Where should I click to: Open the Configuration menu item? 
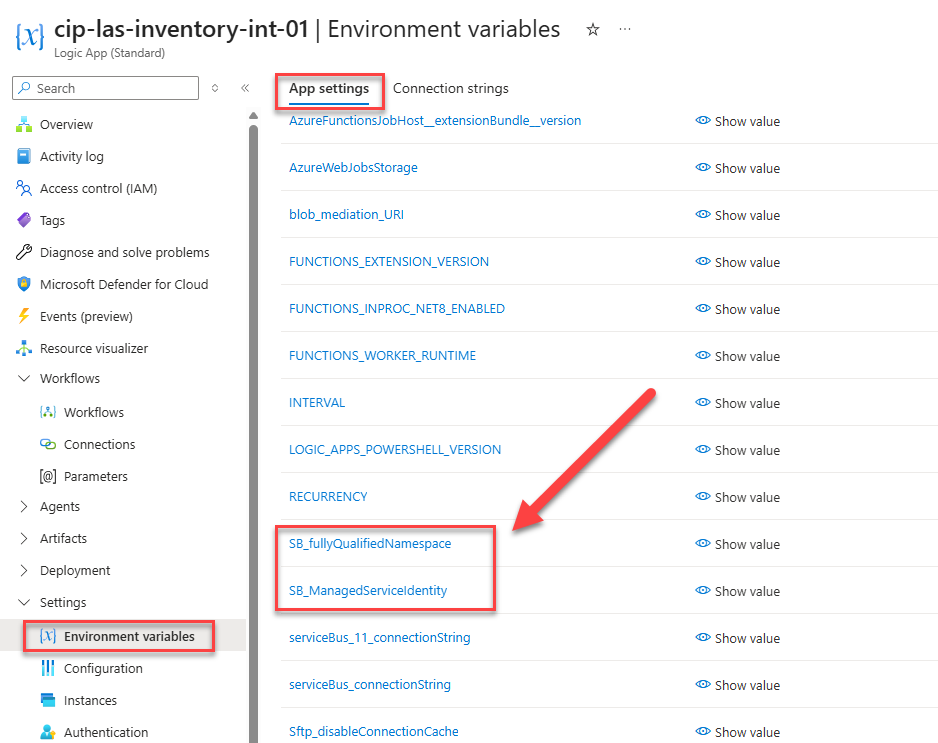pyautogui.click(x=103, y=668)
